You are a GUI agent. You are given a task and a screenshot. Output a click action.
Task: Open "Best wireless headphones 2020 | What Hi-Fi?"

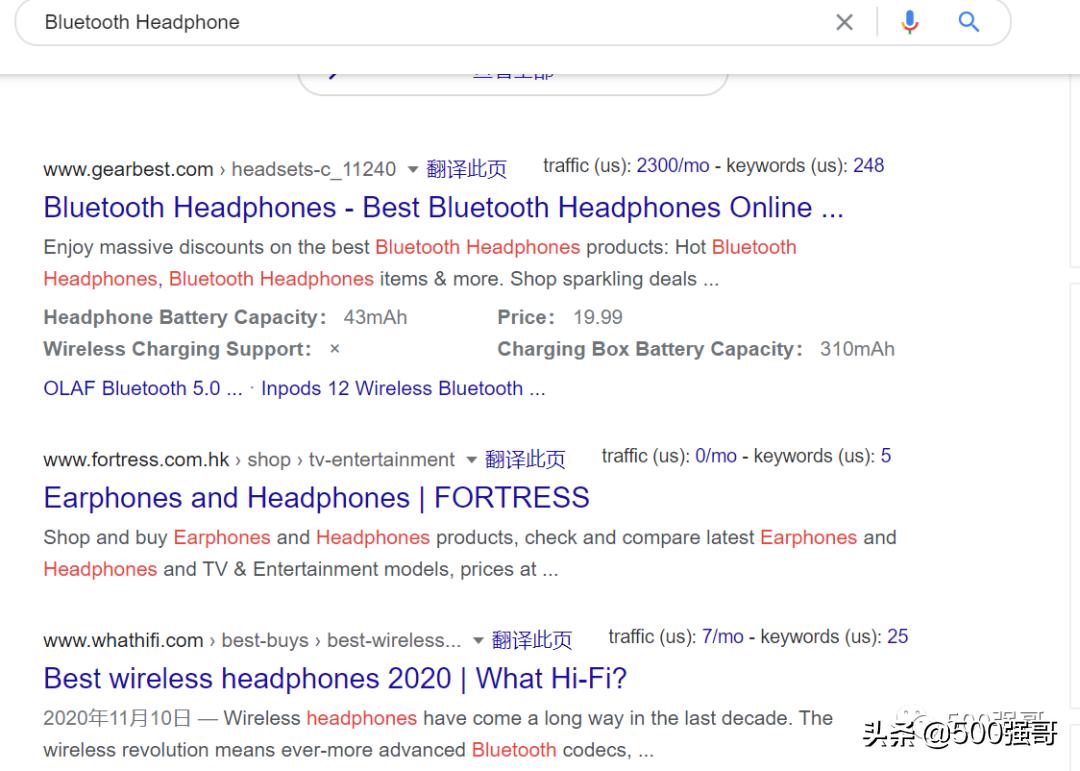click(x=334, y=678)
